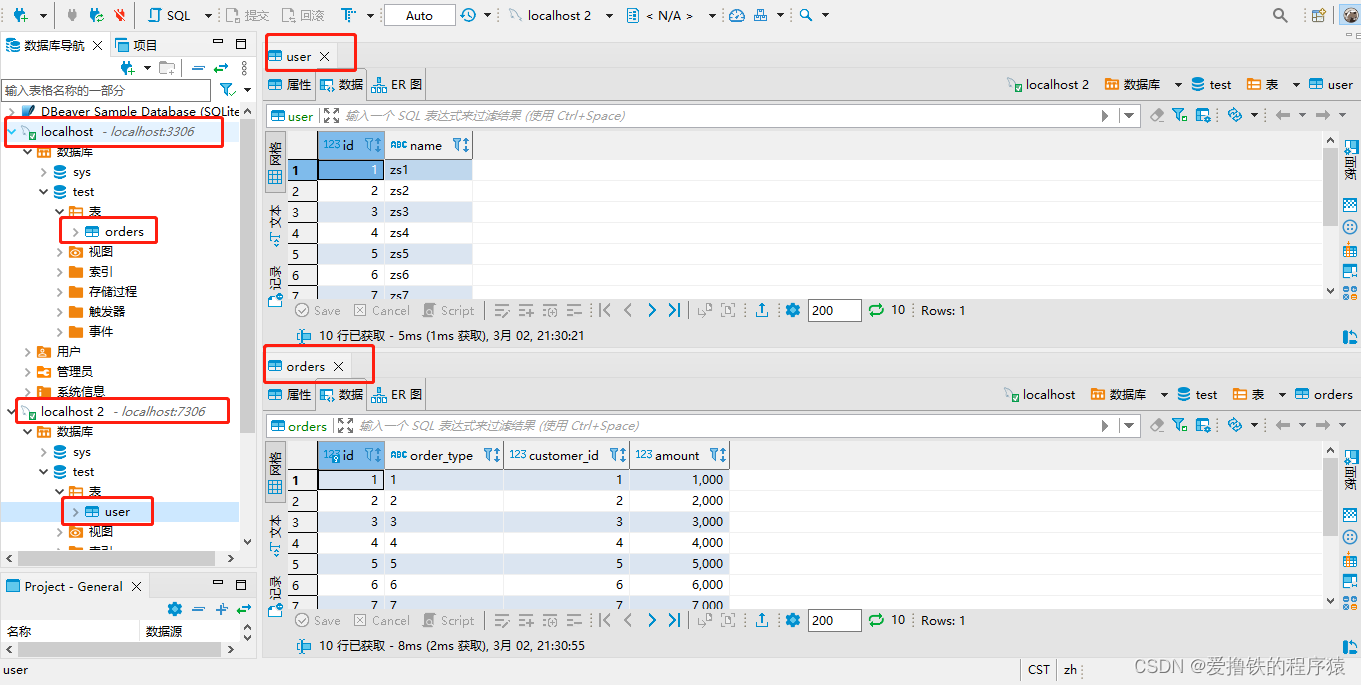The width and height of the screenshot is (1361, 685).
Task: Expand the 存储过程 folder
Action: pos(60,292)
